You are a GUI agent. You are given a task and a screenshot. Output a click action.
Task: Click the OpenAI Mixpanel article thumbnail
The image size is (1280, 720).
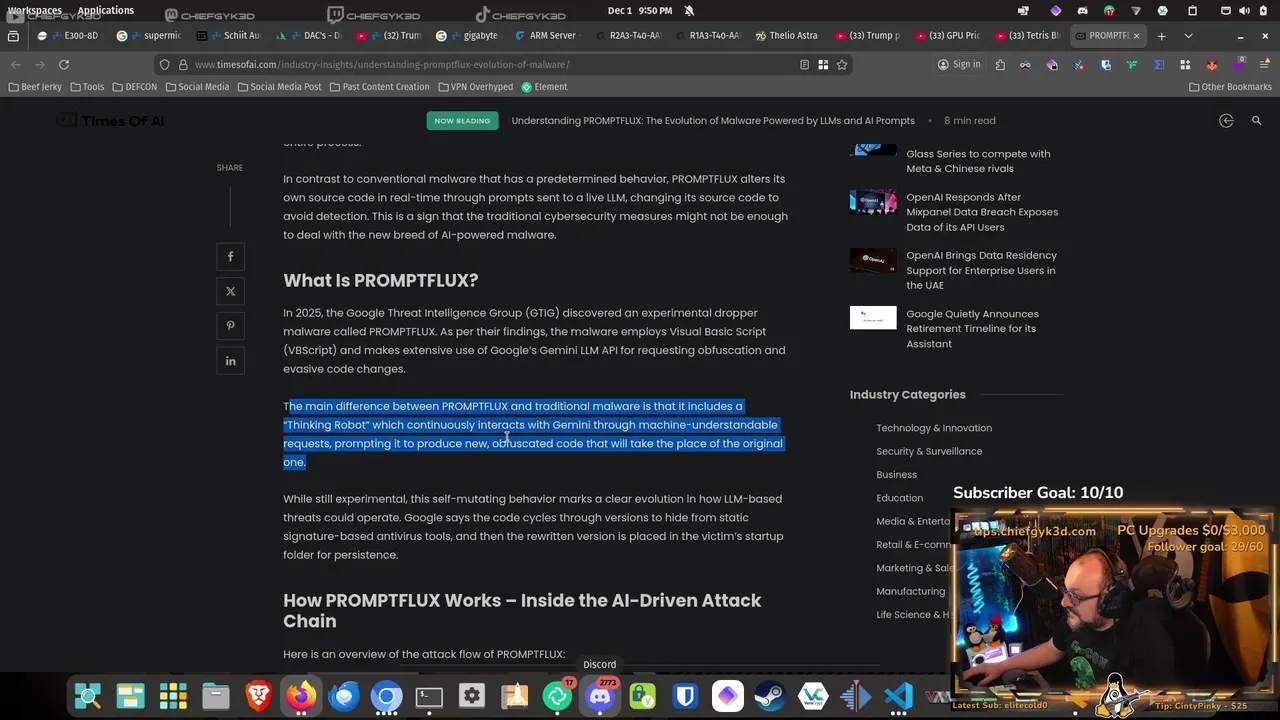click(x=873, y=201)
